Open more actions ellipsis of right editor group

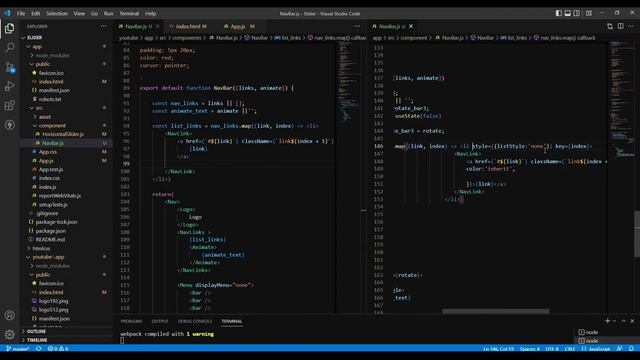pos(631,26)
